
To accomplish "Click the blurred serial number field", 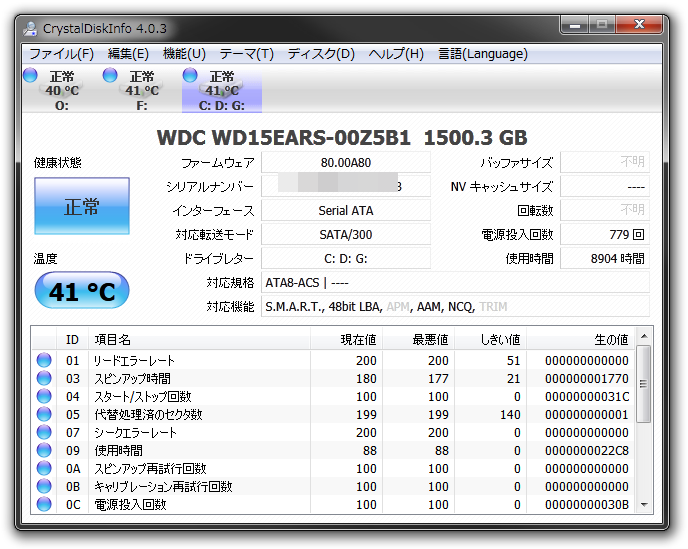I will pyautogui.click(x=346, y=187).
